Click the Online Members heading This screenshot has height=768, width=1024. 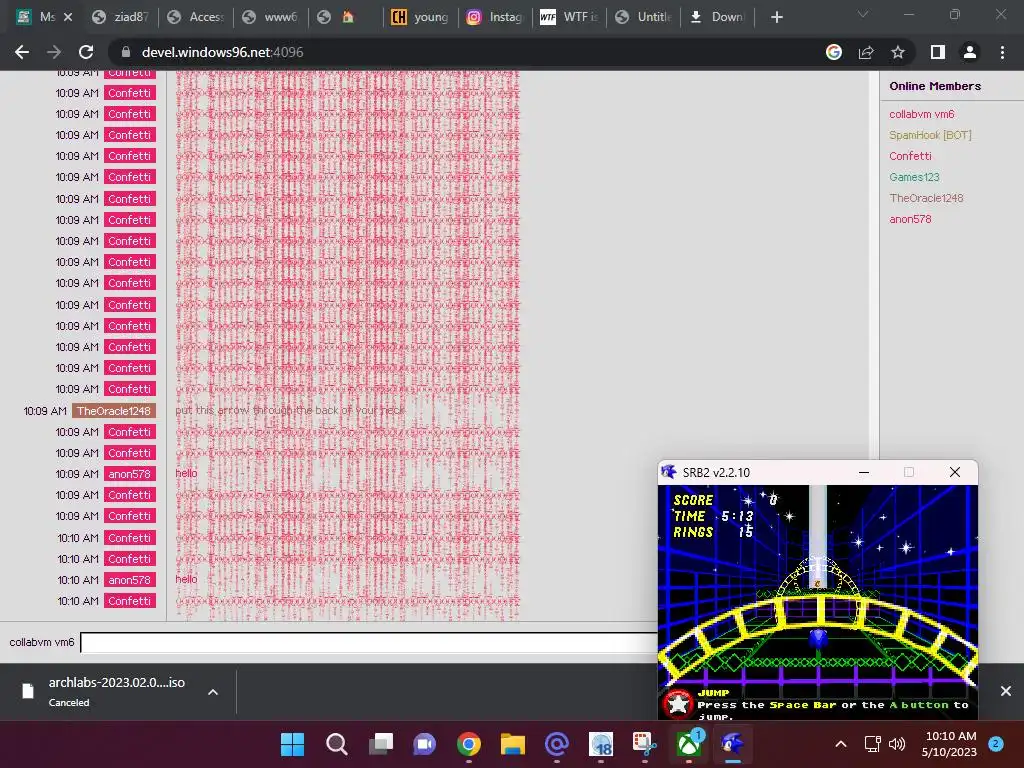click(x=935, y=86)
